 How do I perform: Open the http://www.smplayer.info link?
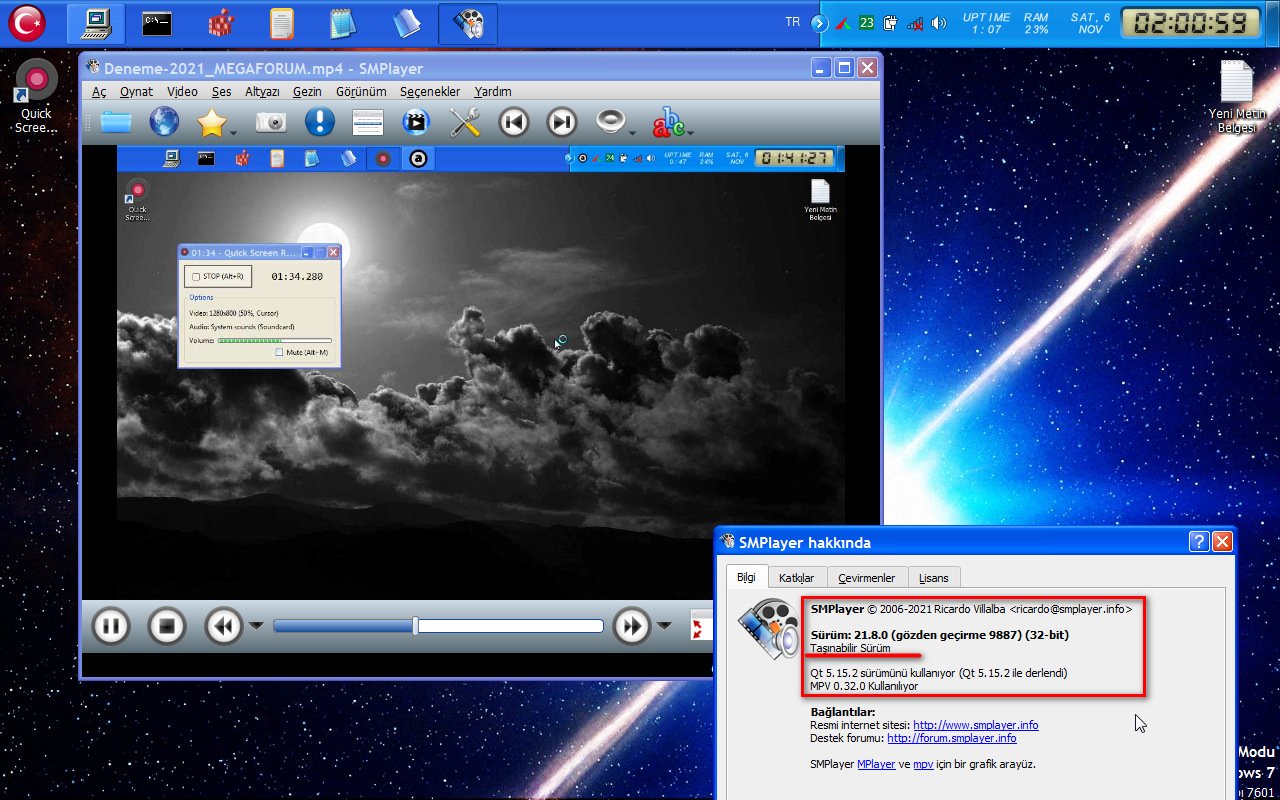point(975,725)
